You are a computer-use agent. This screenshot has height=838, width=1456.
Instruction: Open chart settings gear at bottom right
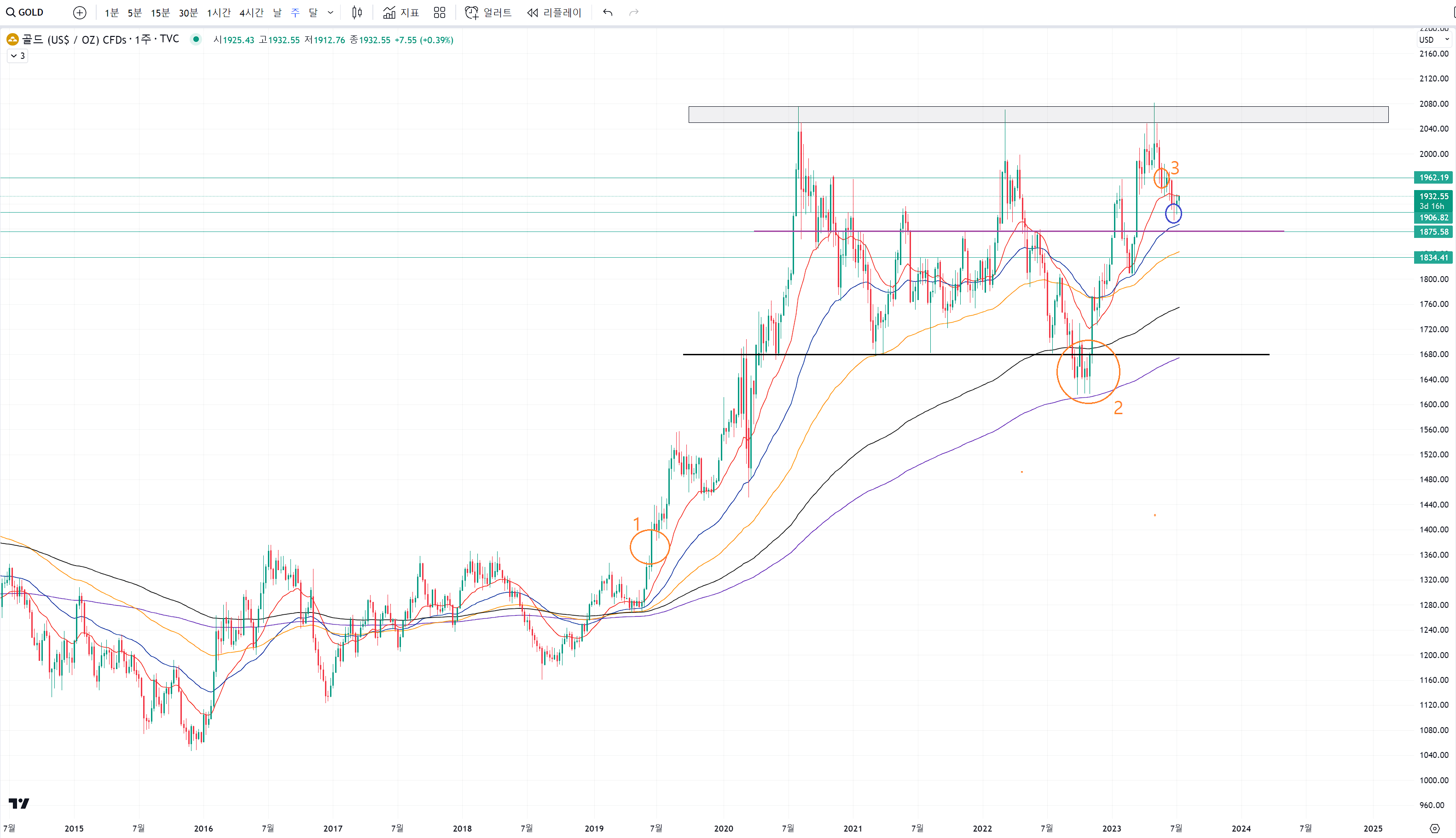coord(1434,828)
